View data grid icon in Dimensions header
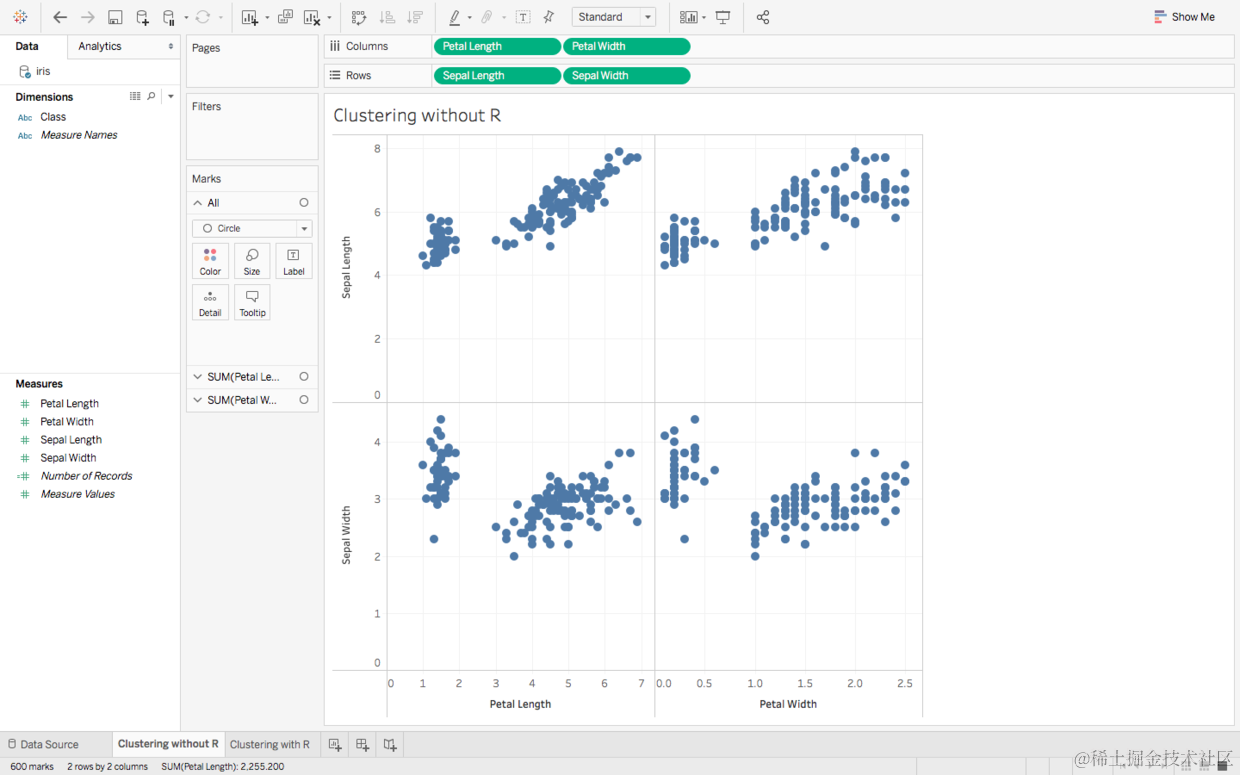Screen dimensions: 1240x775 point(135,96)
